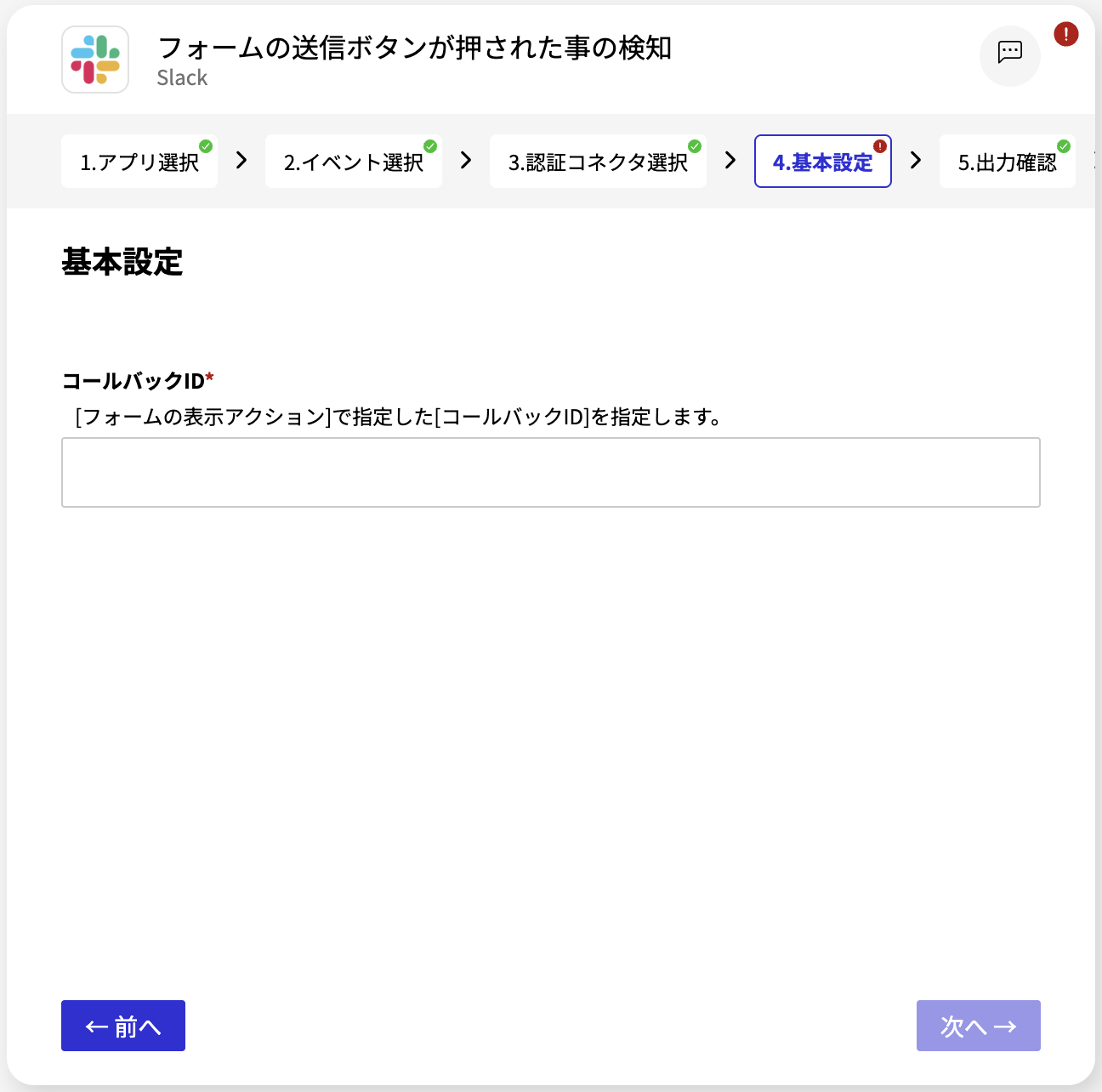Go to step 5.出力確認
Viewport: 1102px width, 1092px height.
pyautogui.click(x=1008, y=162)
